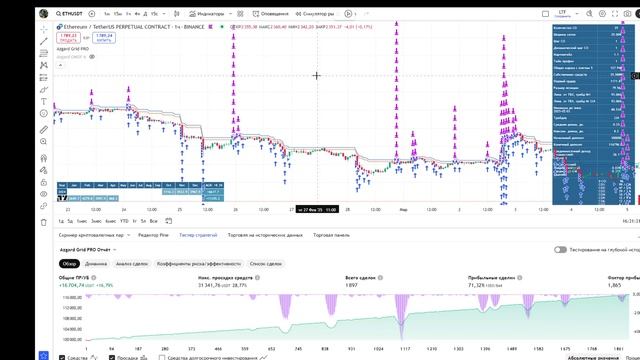Image resolution: width=640 pixels, height=360 pixels.
Task: Collapse the indicator legend chevron
Action: pyautogui.click(x=60, y=65)
